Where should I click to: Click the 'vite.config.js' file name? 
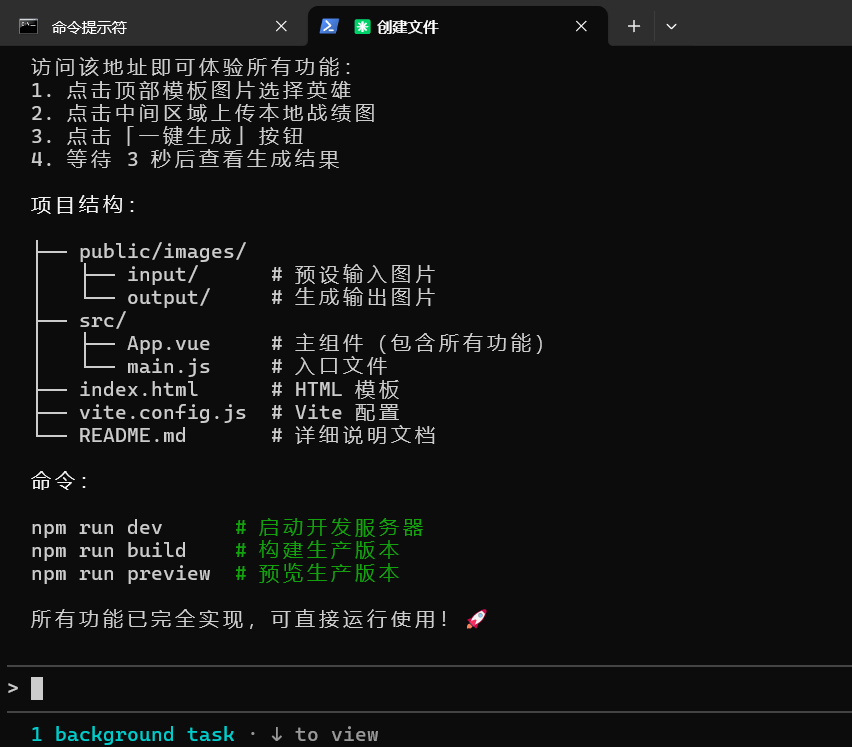[x=162, y=413]
